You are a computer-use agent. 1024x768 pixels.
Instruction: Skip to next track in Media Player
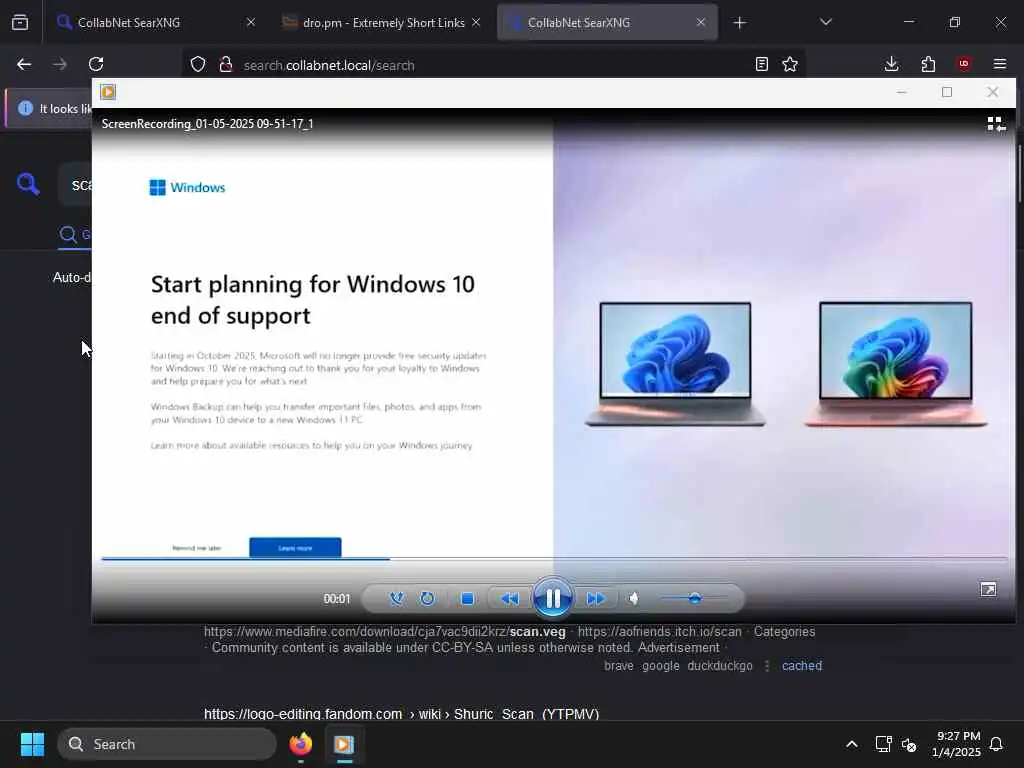coord(595,598)
